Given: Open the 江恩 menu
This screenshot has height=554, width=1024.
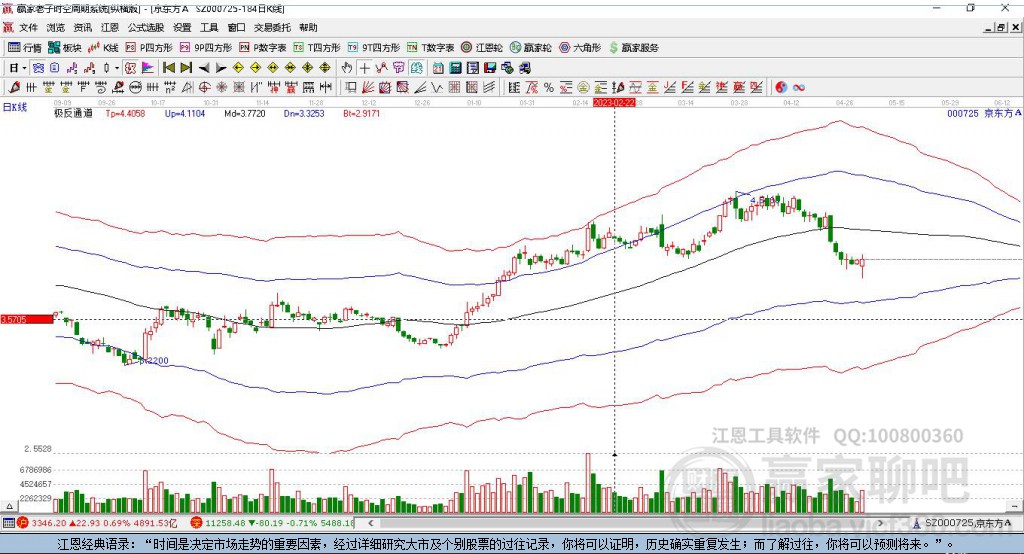Looking at the screenshot, I should coord(110,27).
